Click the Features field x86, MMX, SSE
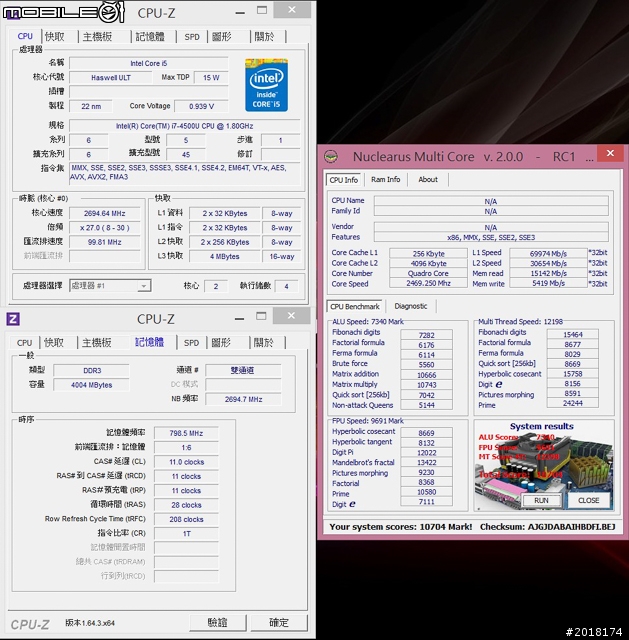The width and height of the screenshot is (629, 640). click(x=491, y=237)
